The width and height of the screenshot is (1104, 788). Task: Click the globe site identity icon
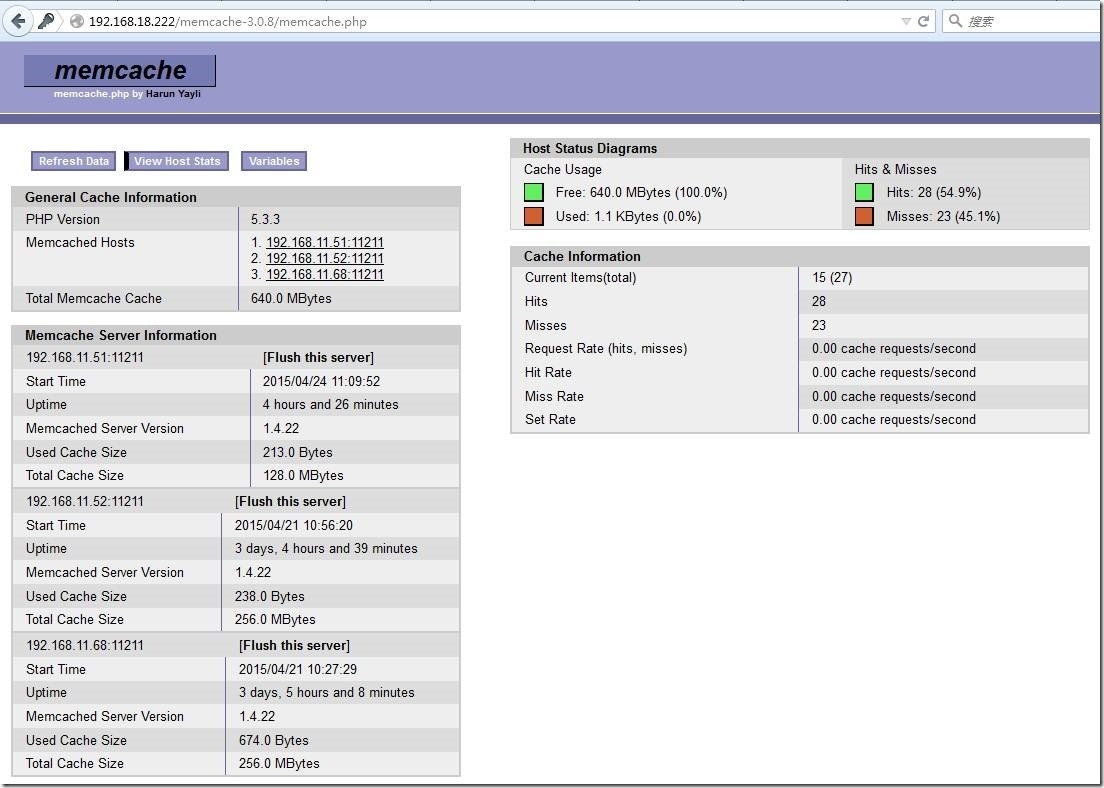[x=77, y=22]
